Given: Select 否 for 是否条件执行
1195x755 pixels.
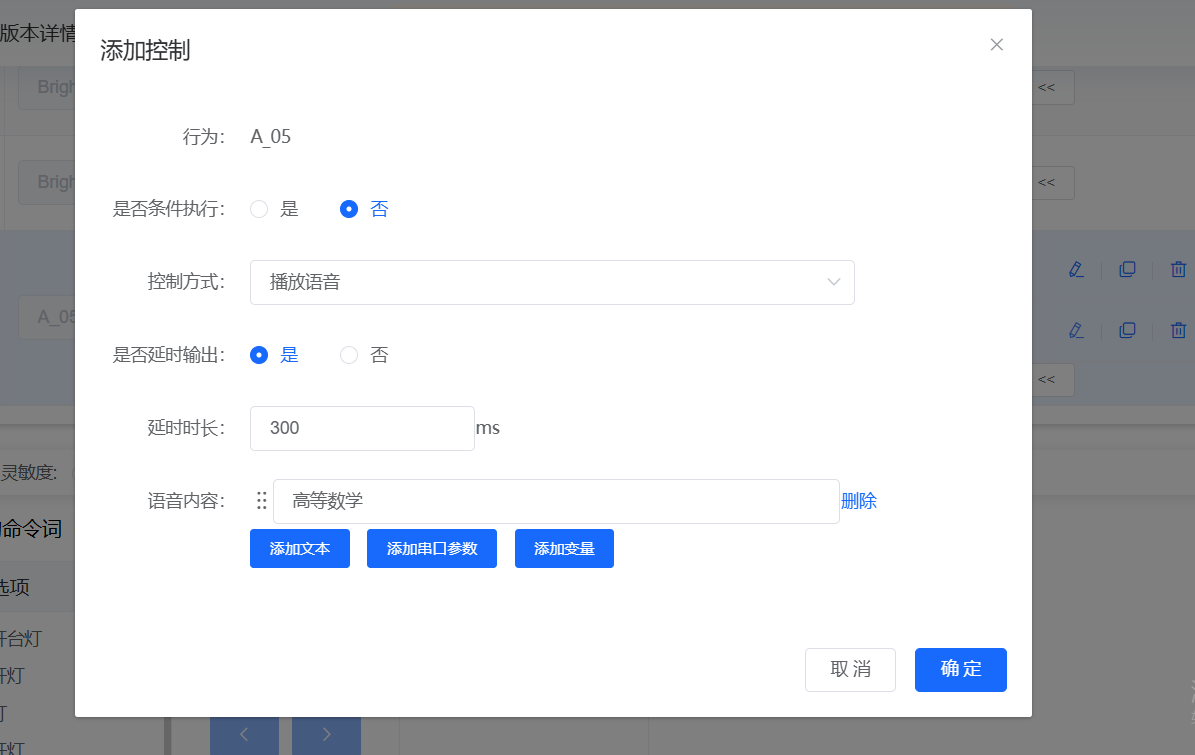Looking at the screenshot, I should point(349,209).
